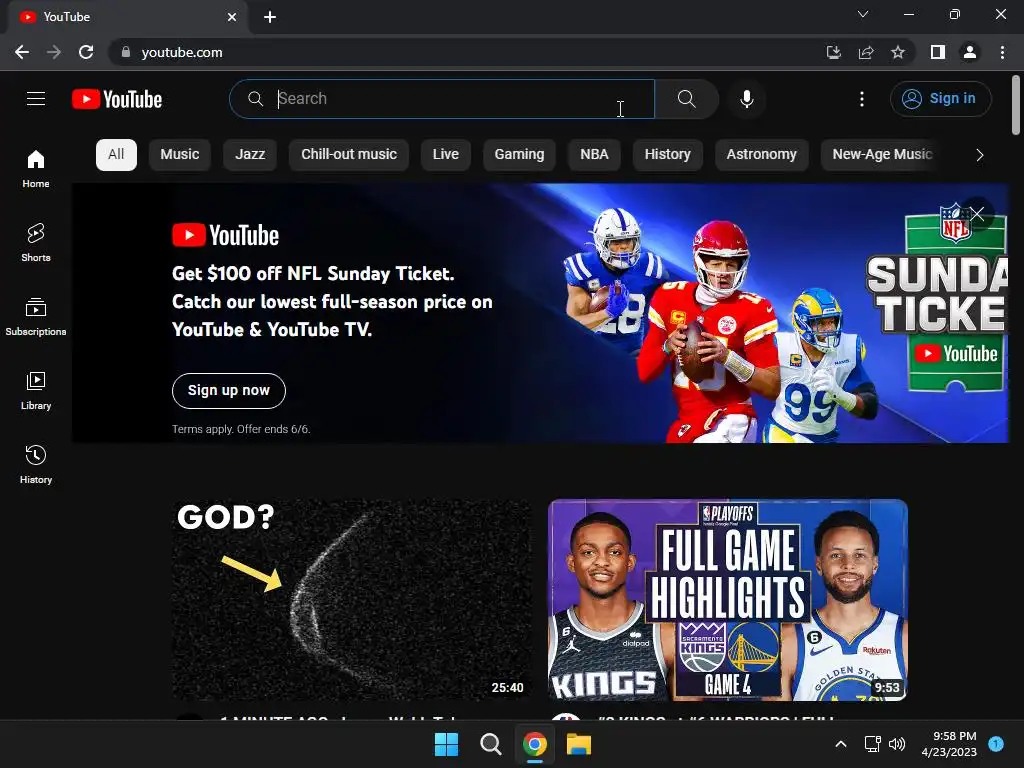The height and width of the screenshot is (768, 1024).
Task: Open History in sidebar
Action: 36,464
